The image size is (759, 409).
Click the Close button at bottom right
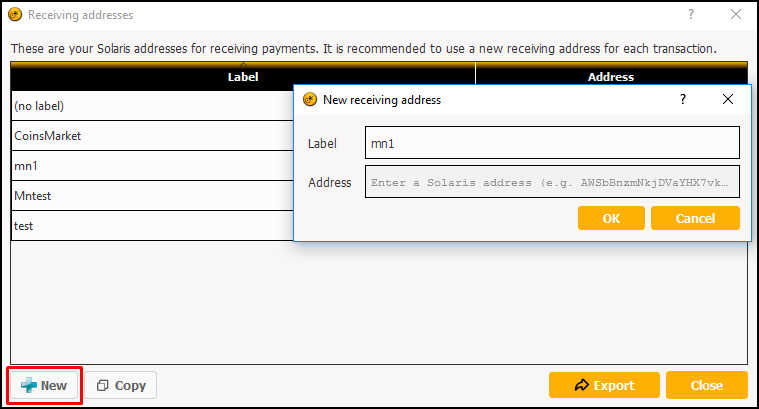pos(707,385)
